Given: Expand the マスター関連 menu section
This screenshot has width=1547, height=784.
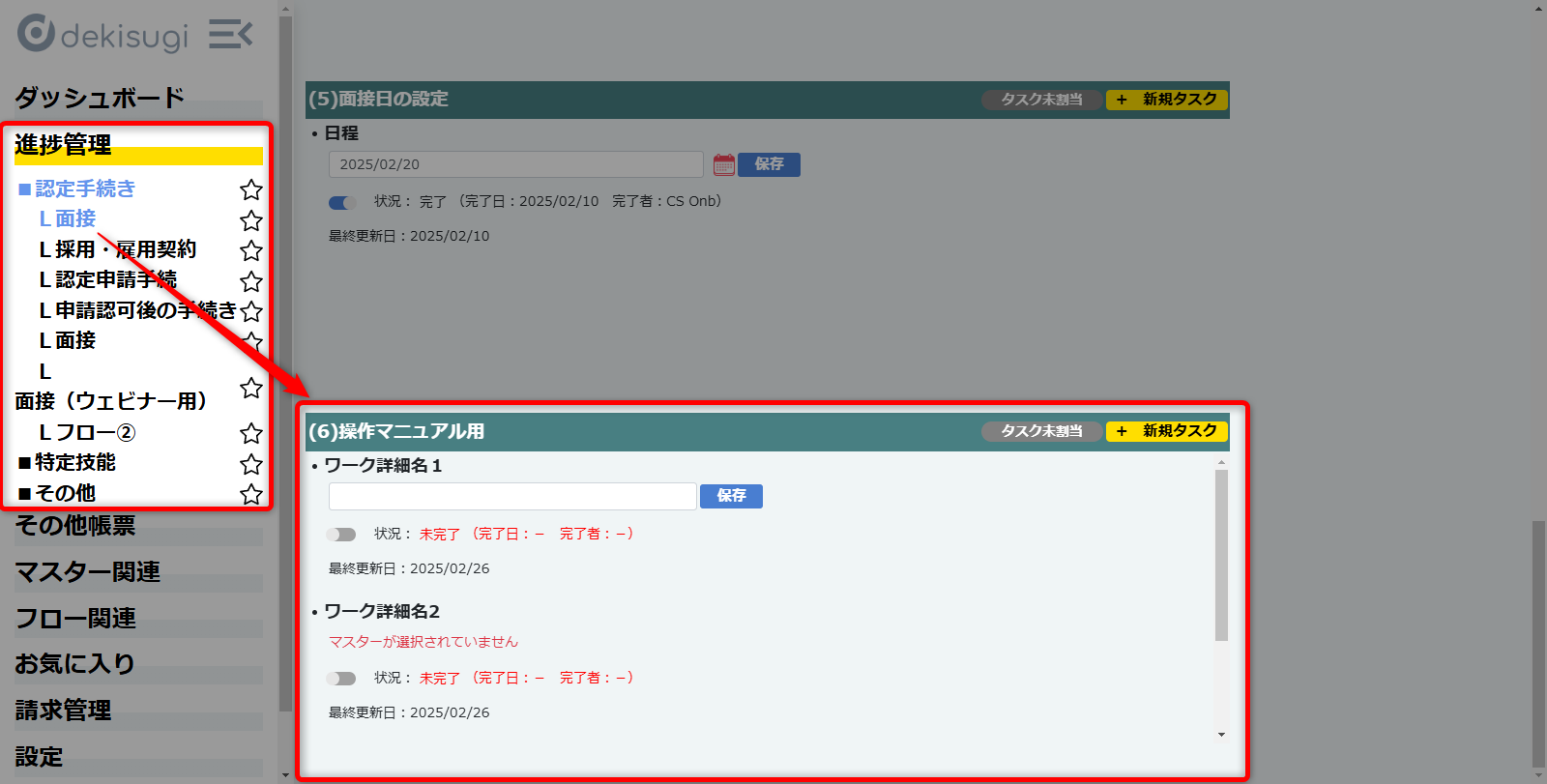Looking at the screenshot, I should [x=87, y=572].
